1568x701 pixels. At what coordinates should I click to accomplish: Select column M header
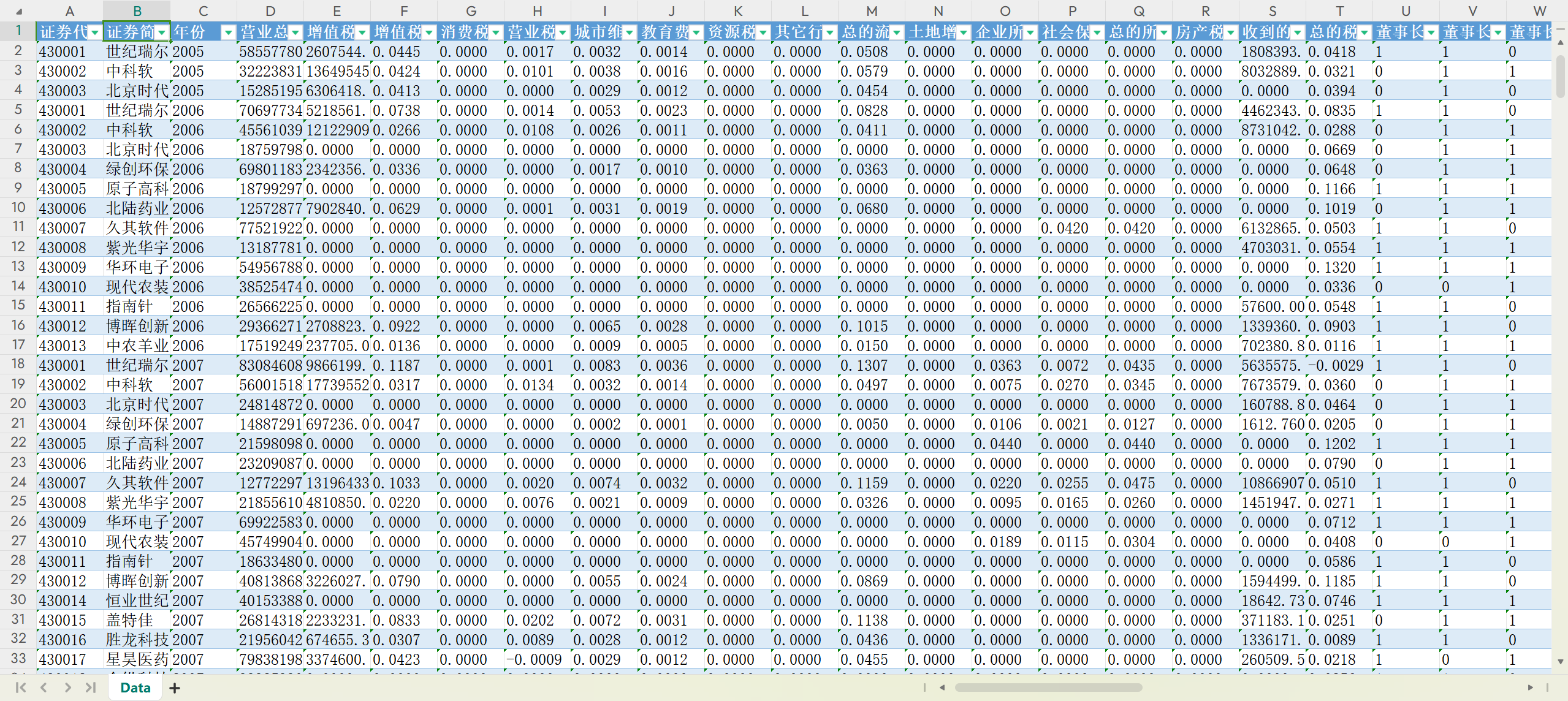pos(871,11)
